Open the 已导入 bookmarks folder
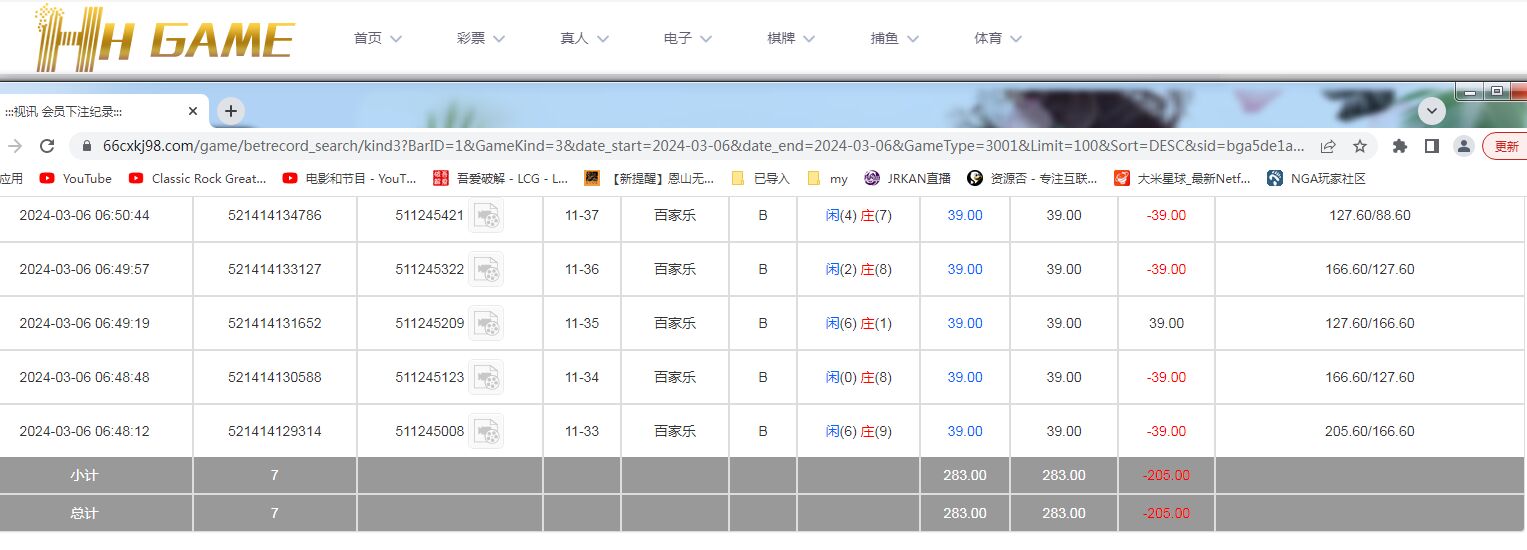This screenshot has width=1527, height=550. pos(761,178)
